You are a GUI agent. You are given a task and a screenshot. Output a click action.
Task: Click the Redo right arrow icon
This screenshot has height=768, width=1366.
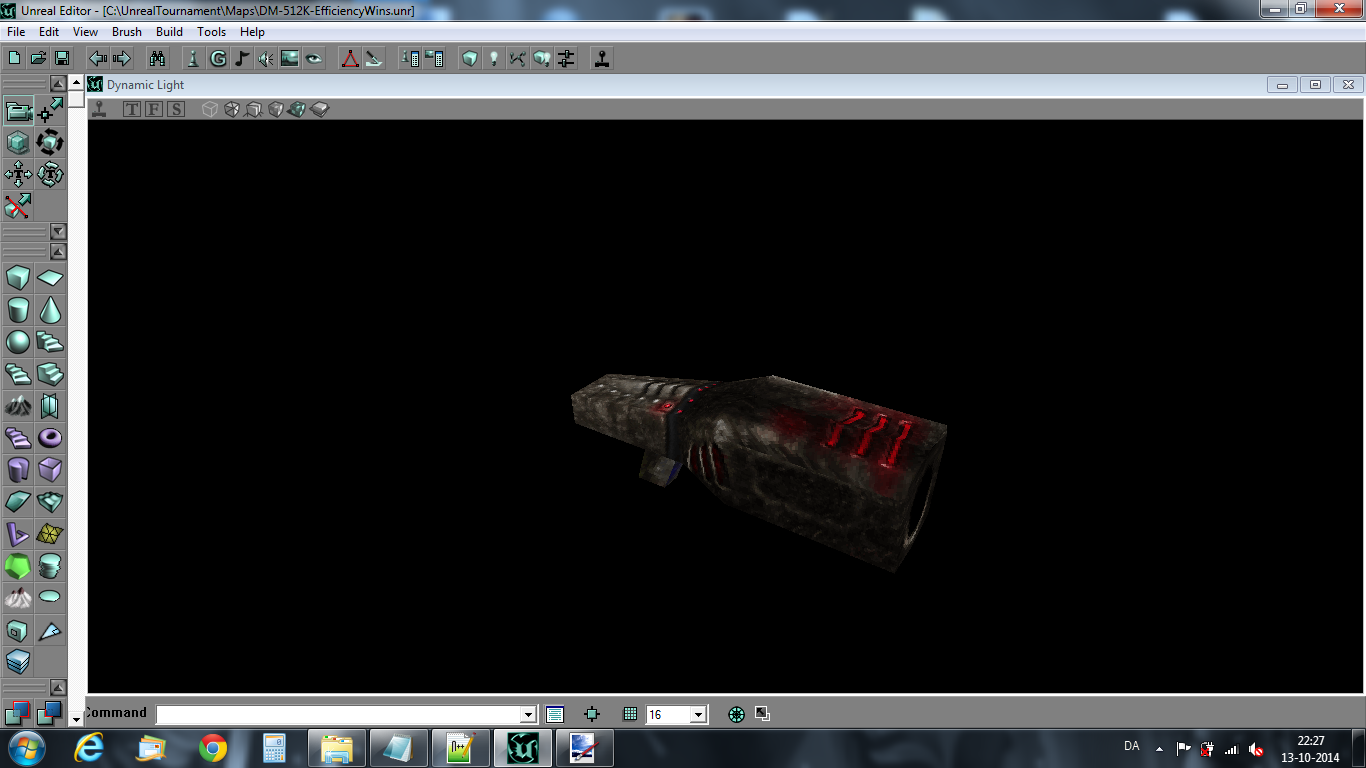pyautogui.click(x=122, y=59)
